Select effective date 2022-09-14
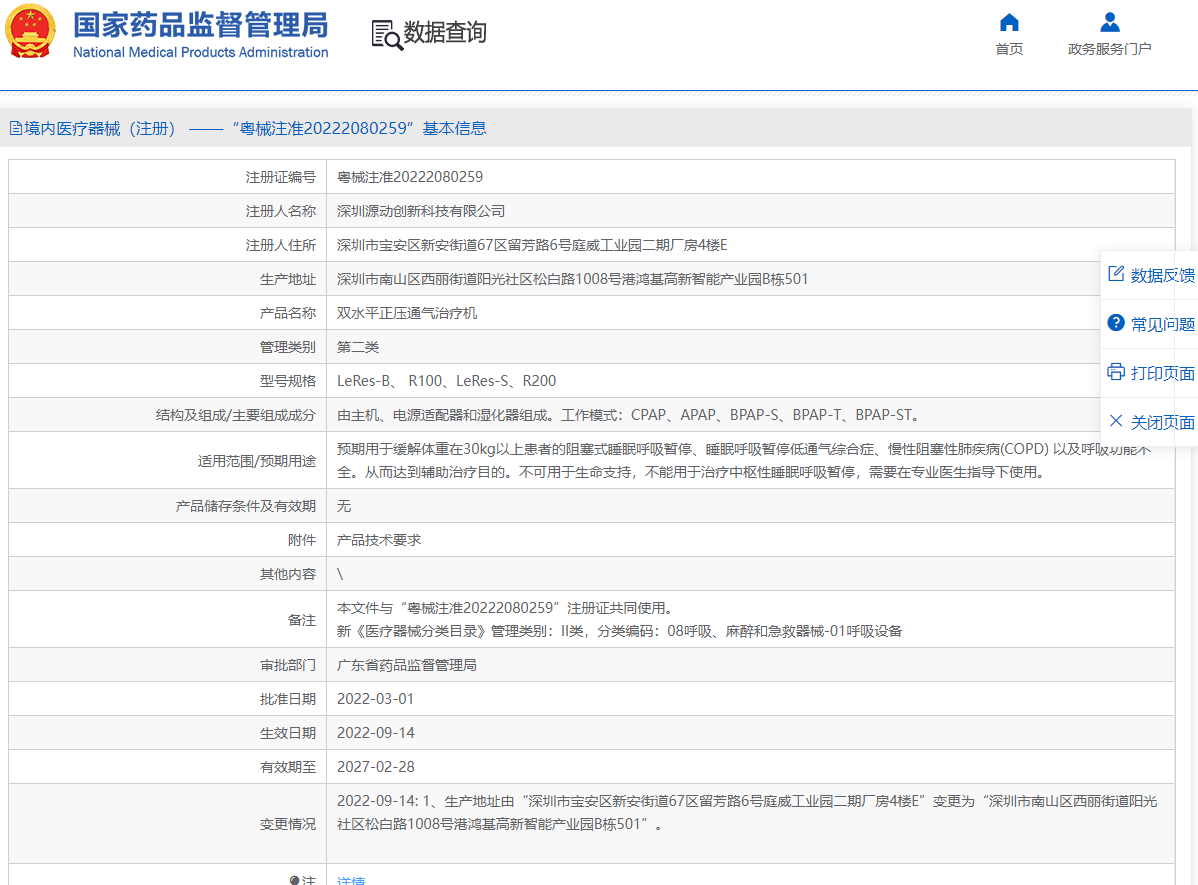This screenshot has width=1198, height=885. tap(375, 733)
